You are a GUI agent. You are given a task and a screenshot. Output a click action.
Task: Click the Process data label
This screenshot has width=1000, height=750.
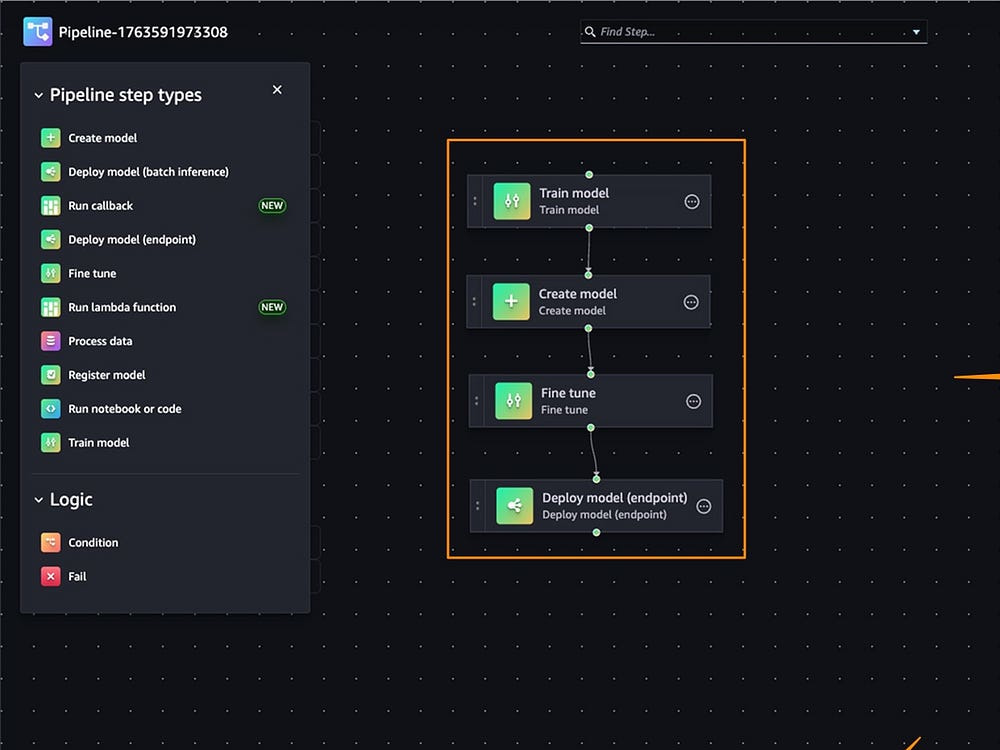(x=100, y=341)
